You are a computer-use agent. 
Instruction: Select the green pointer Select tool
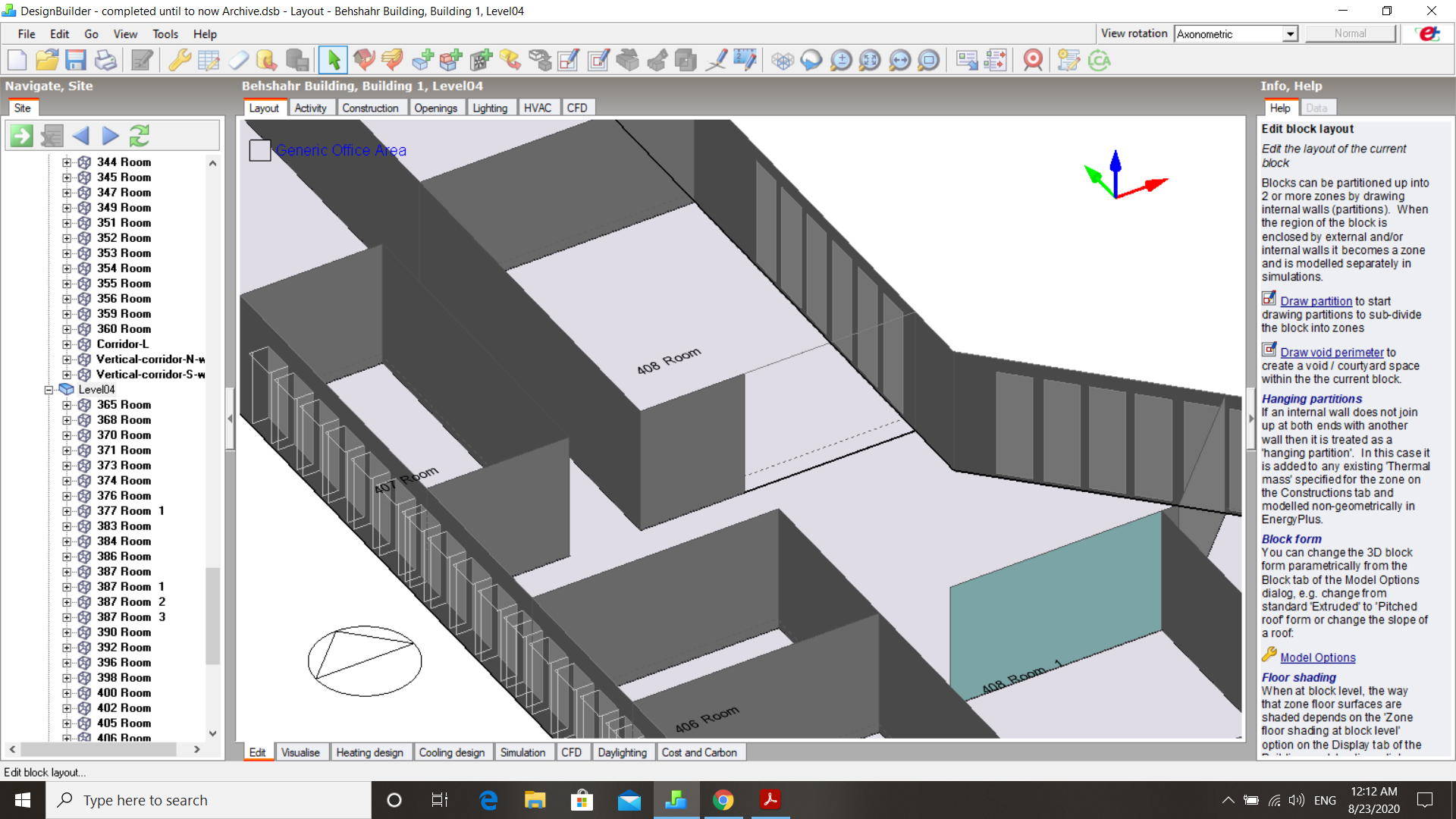coord(333,60)
